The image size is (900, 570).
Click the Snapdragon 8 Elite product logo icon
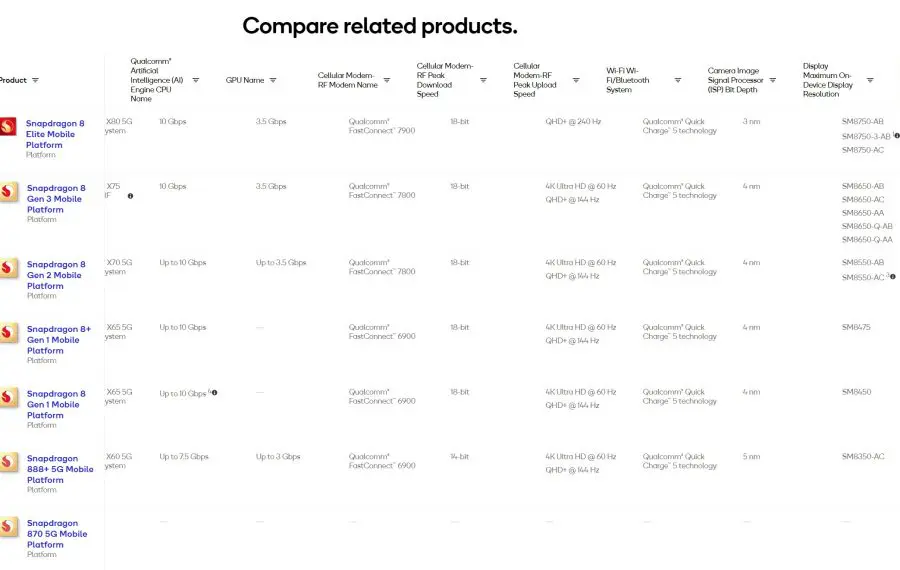click(8, 126)
